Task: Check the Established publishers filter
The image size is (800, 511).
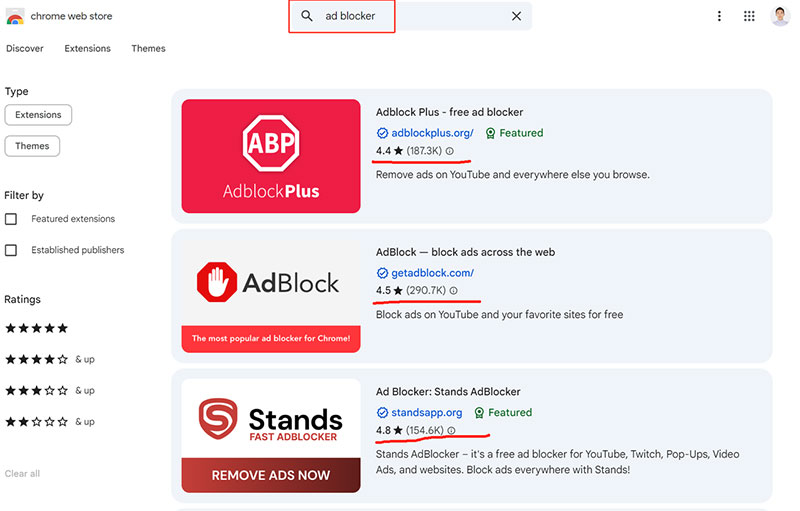Action: coord(11,250)
